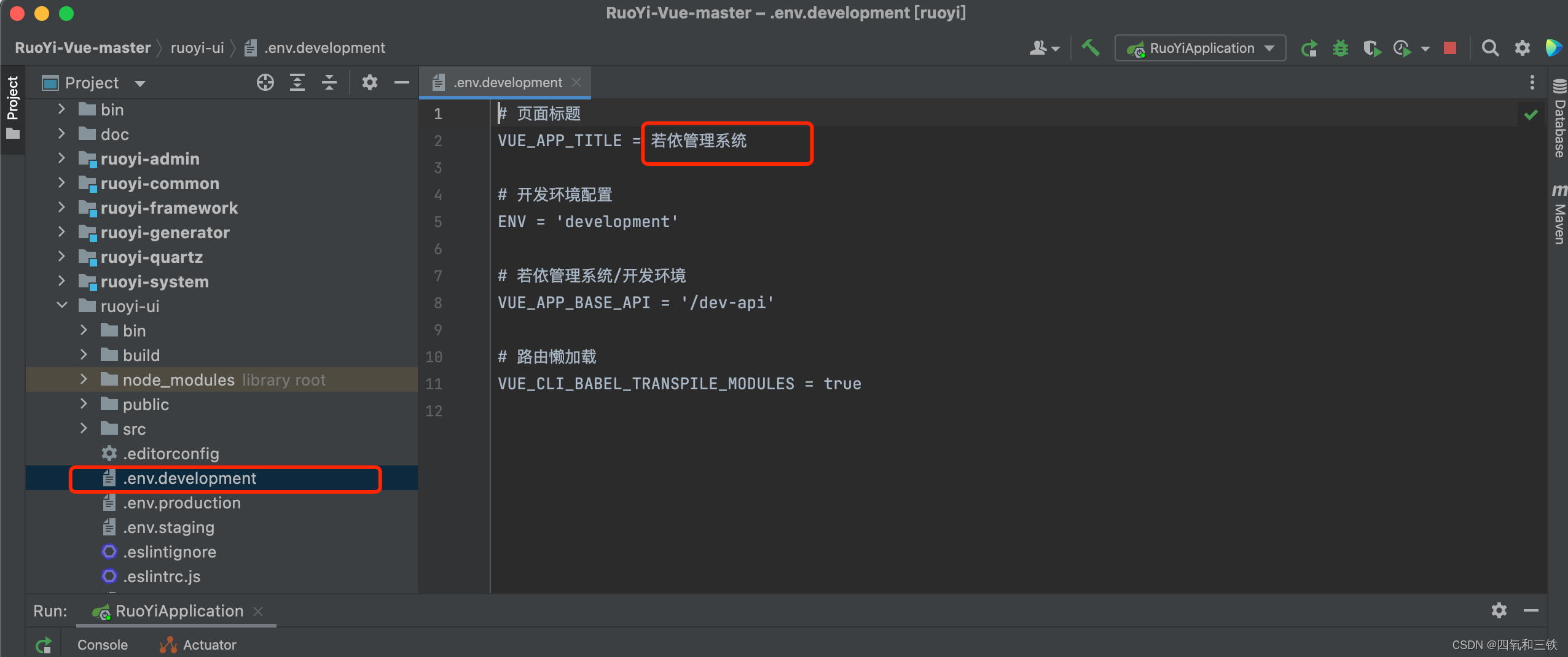Open the Maven tool window
This screenshot has width=1568, height=657.
click(1559, 214)
